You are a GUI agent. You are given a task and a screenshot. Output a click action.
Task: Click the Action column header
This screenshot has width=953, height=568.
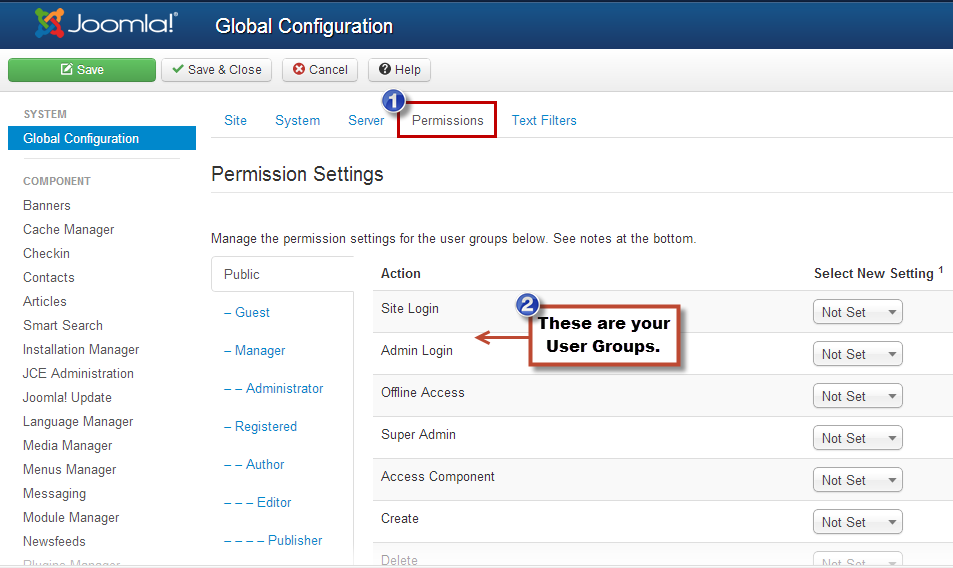tap(401, 273)
